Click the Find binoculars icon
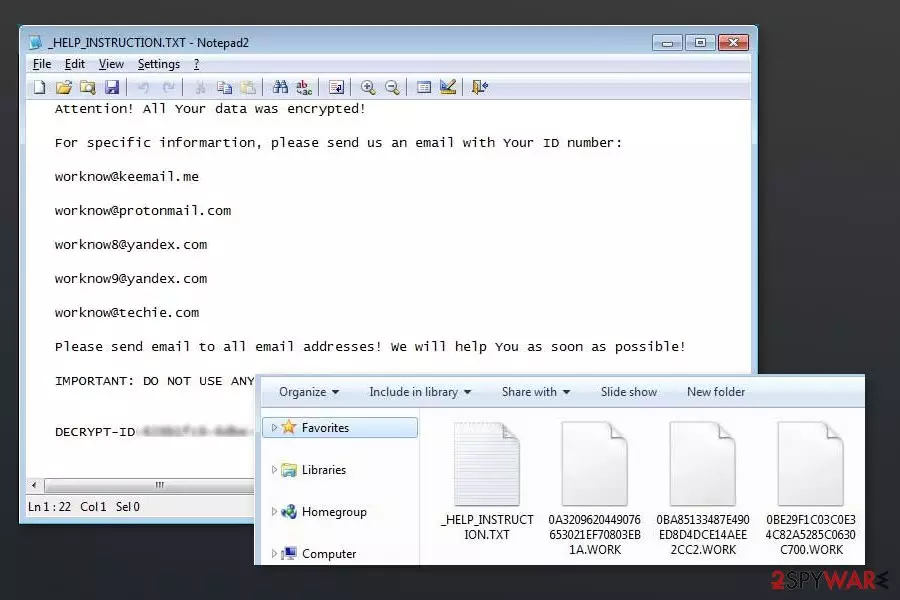 (x=280, y=87)
